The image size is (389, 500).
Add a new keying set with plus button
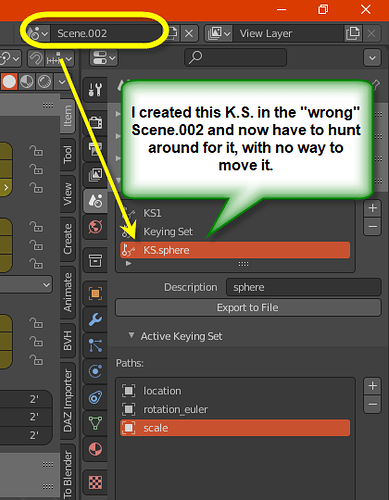(372, 208)
